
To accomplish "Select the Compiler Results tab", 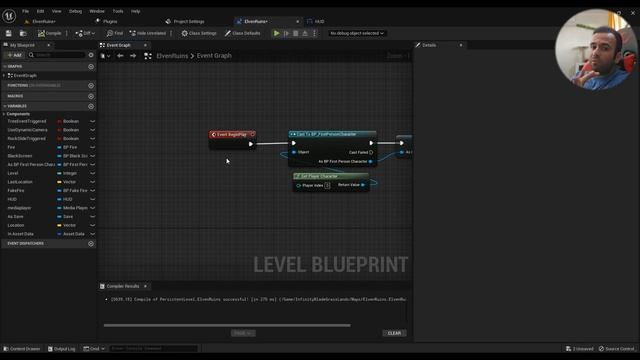I will (122, 286).
